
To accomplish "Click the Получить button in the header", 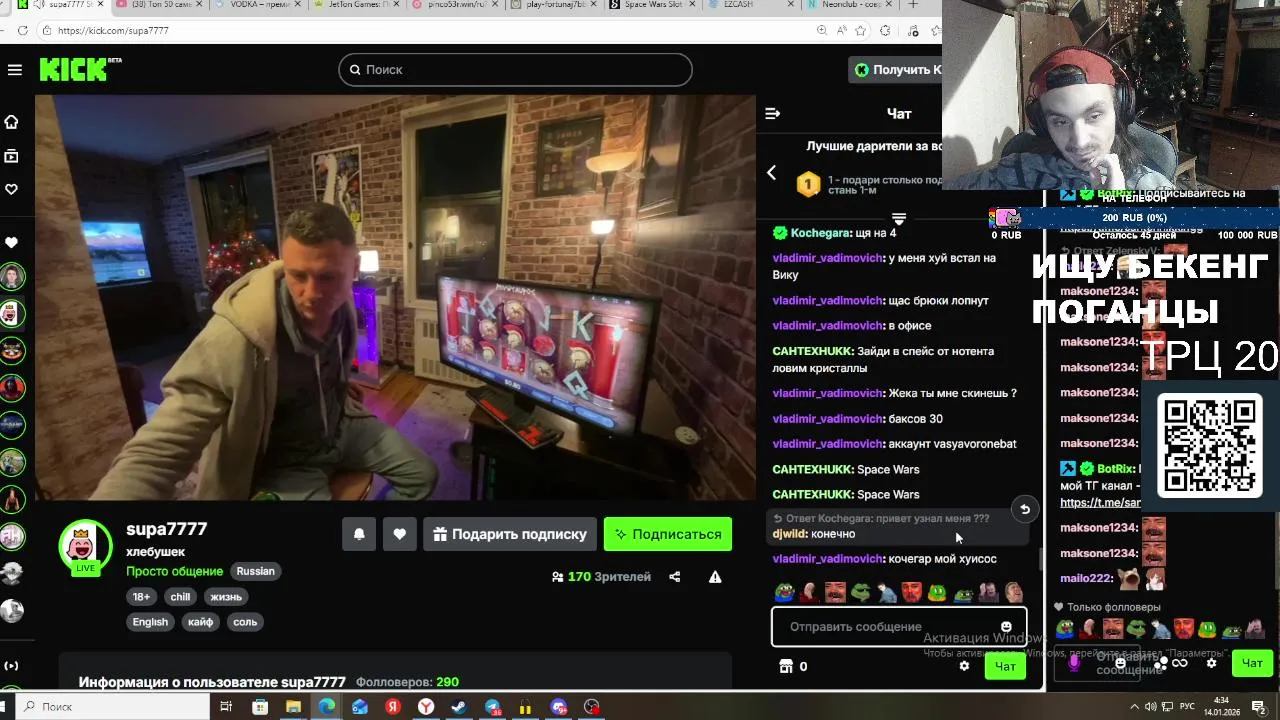I will 896,70.
